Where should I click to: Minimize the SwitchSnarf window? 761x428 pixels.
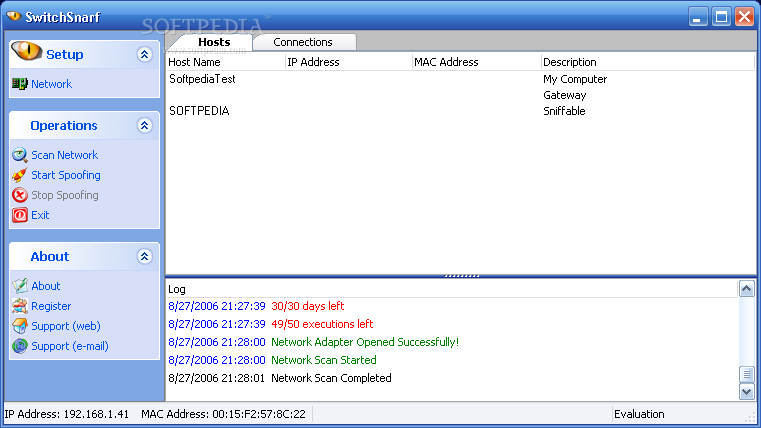coord(698,17)
